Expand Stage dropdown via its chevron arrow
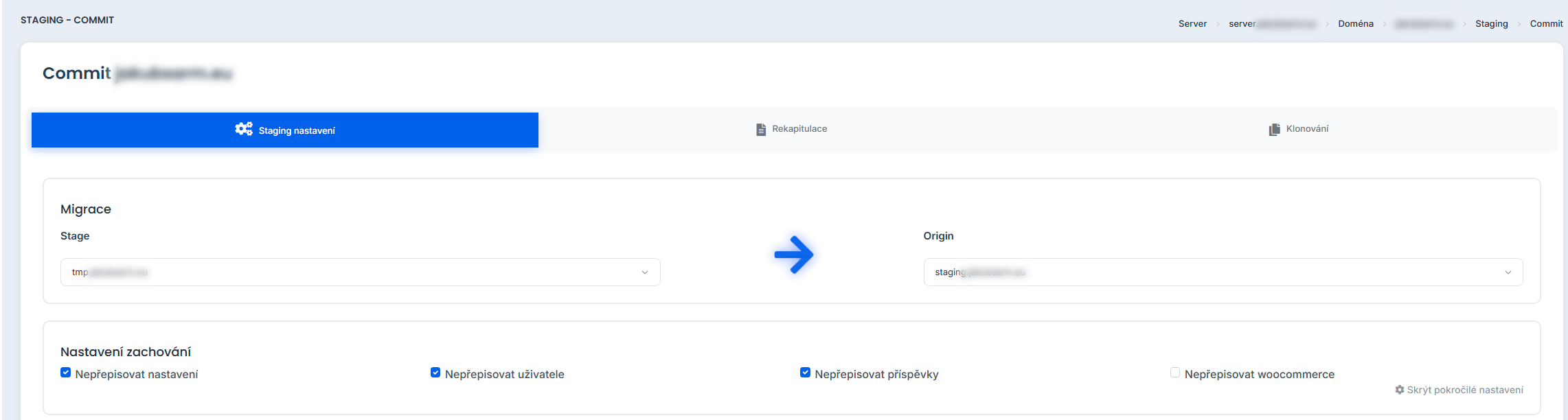The image size is (1568, 420). (x=645, y=272)
